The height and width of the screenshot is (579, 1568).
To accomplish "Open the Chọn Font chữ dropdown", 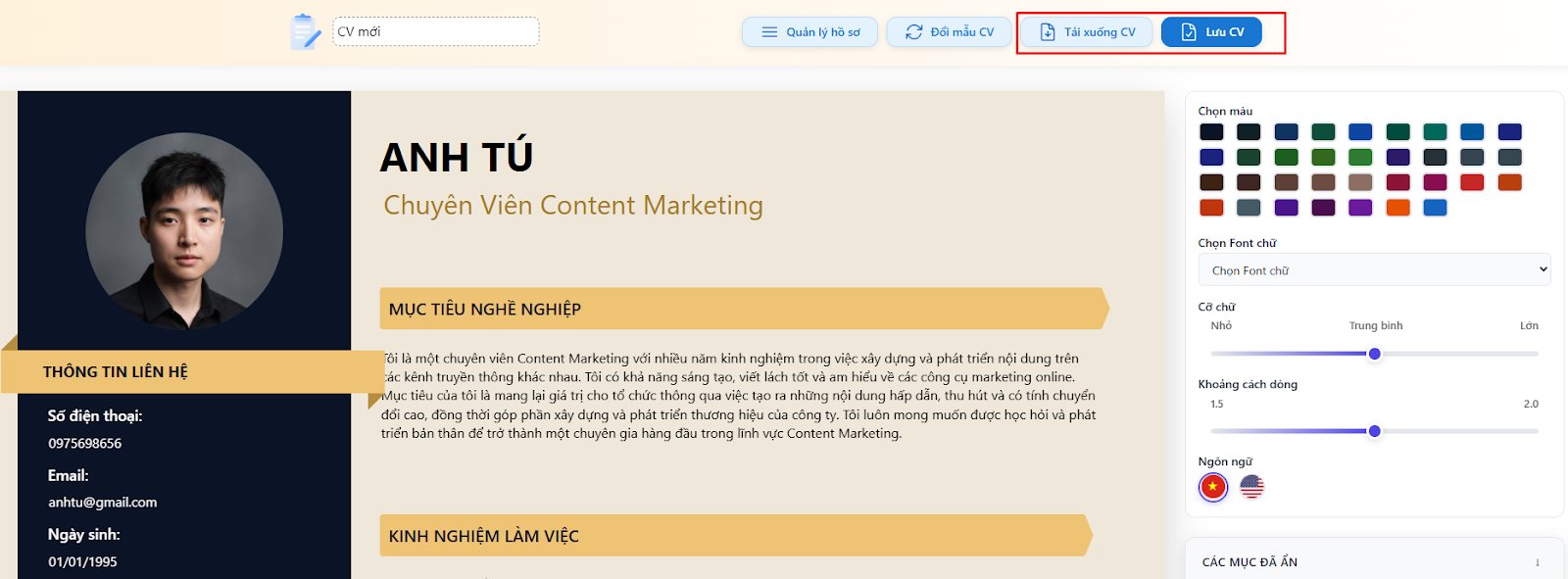I will (1374, 270).
